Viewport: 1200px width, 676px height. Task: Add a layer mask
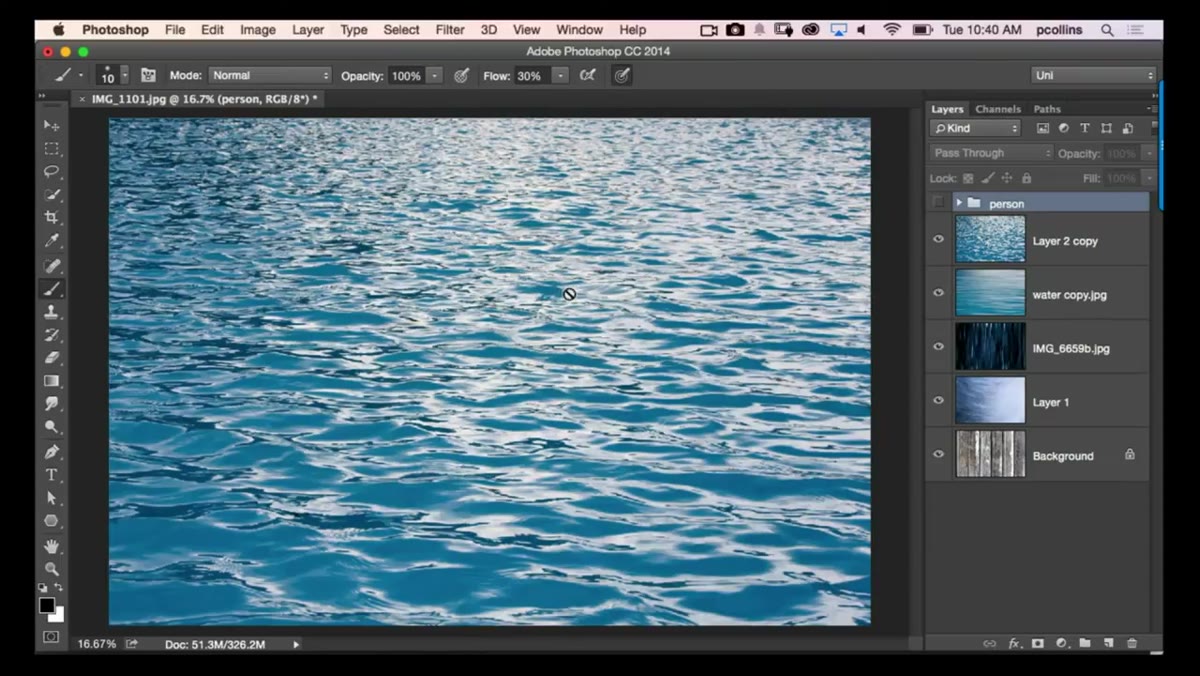(1038, 643)
